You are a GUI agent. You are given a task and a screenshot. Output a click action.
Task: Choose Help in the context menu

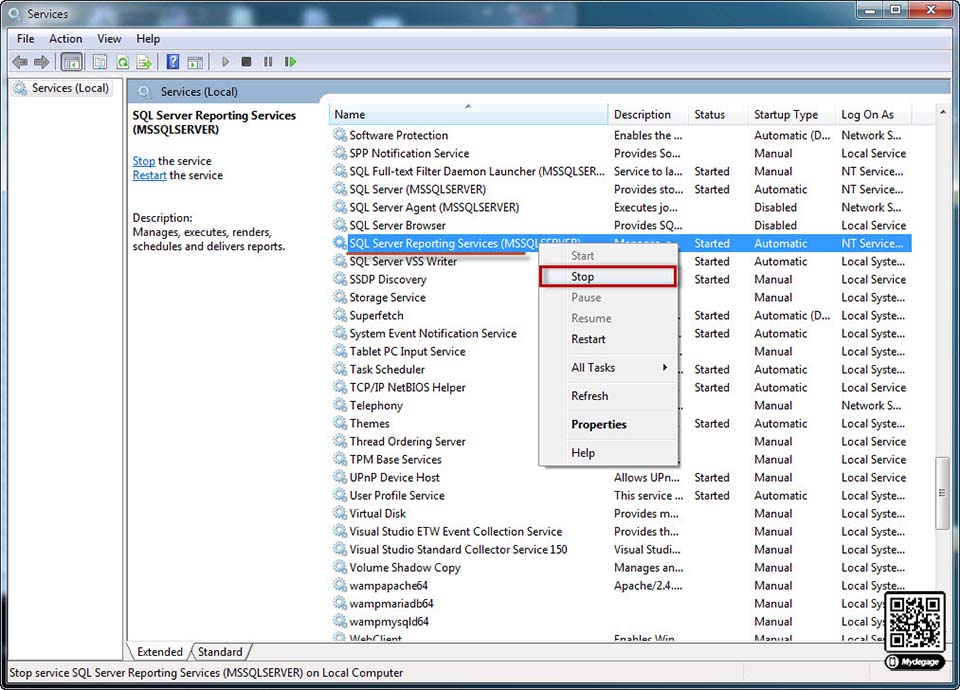point(608,453)
